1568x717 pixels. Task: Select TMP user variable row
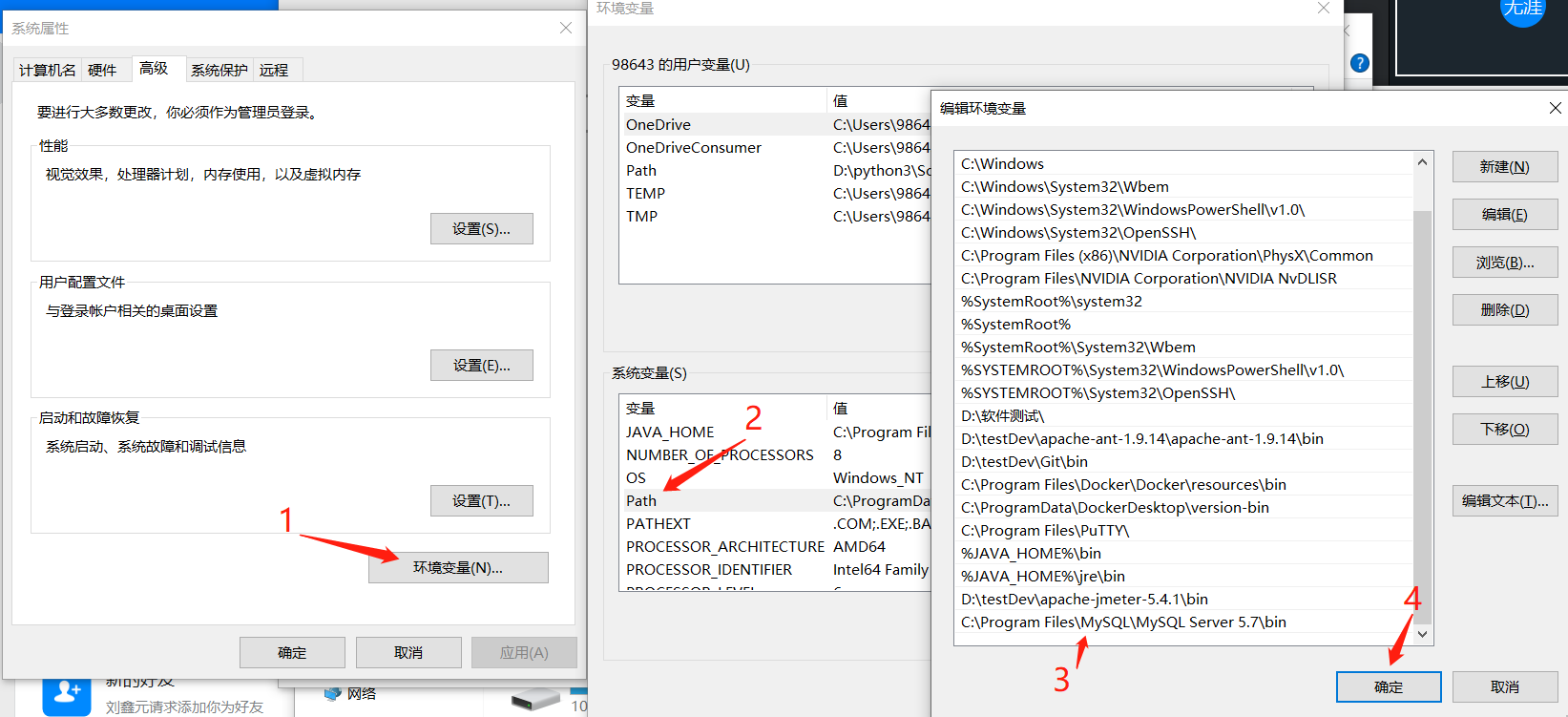tap(775, 217)
